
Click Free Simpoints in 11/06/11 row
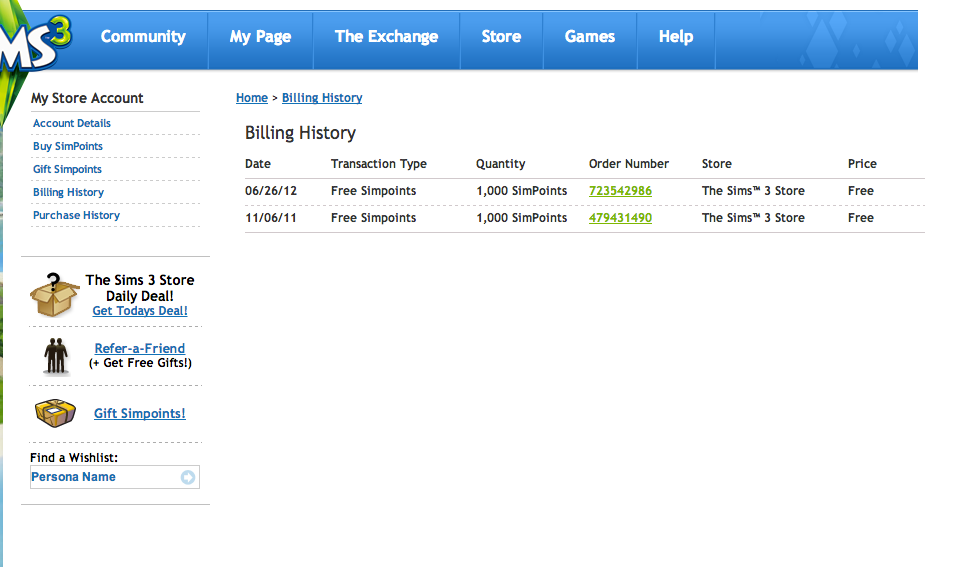click(373, 218)
